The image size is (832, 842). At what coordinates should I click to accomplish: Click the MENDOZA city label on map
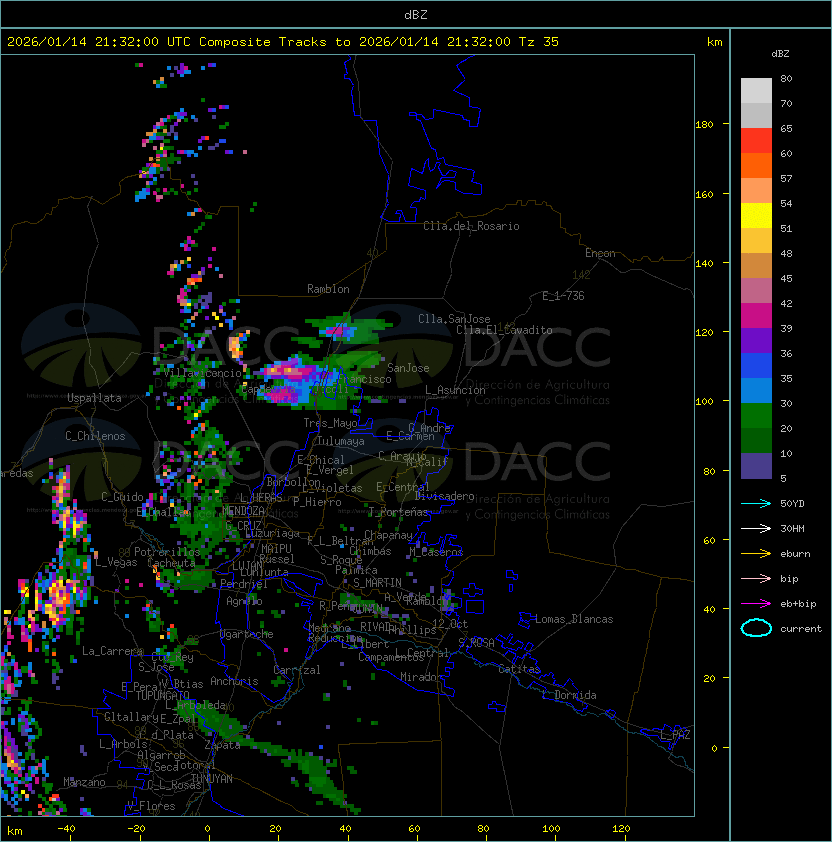coord(243,510)
